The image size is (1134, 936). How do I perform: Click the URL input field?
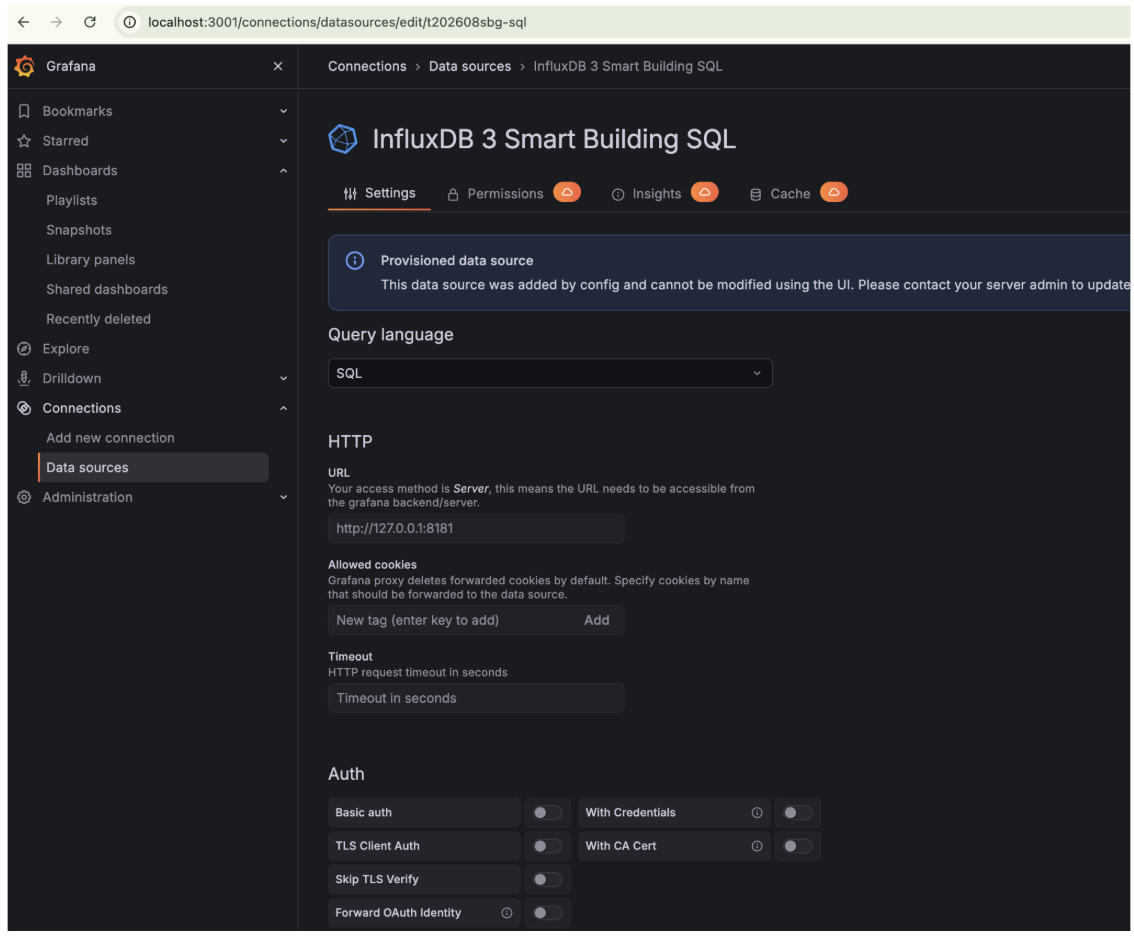click(x=476, y=528)
